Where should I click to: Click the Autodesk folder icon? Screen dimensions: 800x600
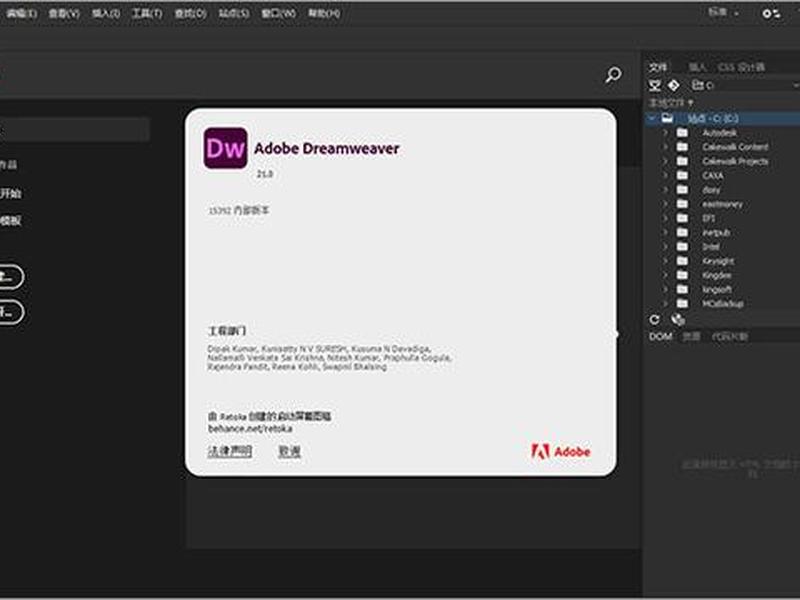tap(682, 133)
